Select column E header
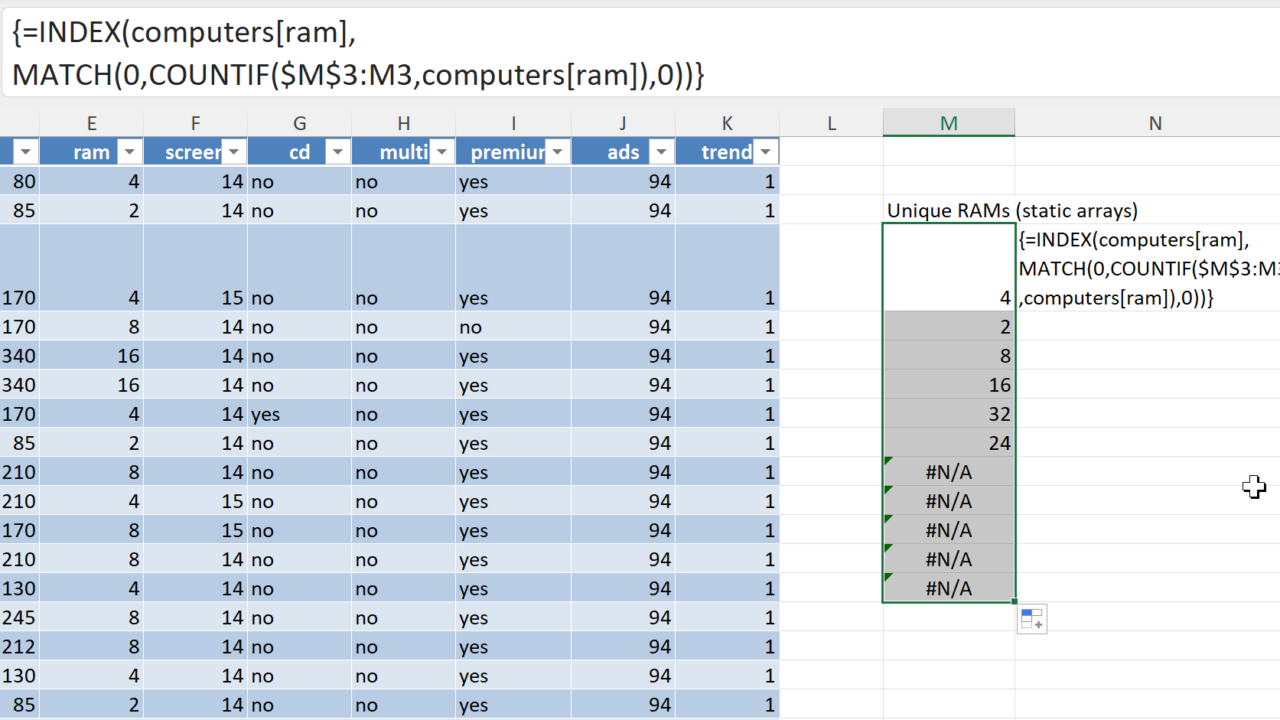The width and height of the screenshot is (1280, 720). (91, 123)
